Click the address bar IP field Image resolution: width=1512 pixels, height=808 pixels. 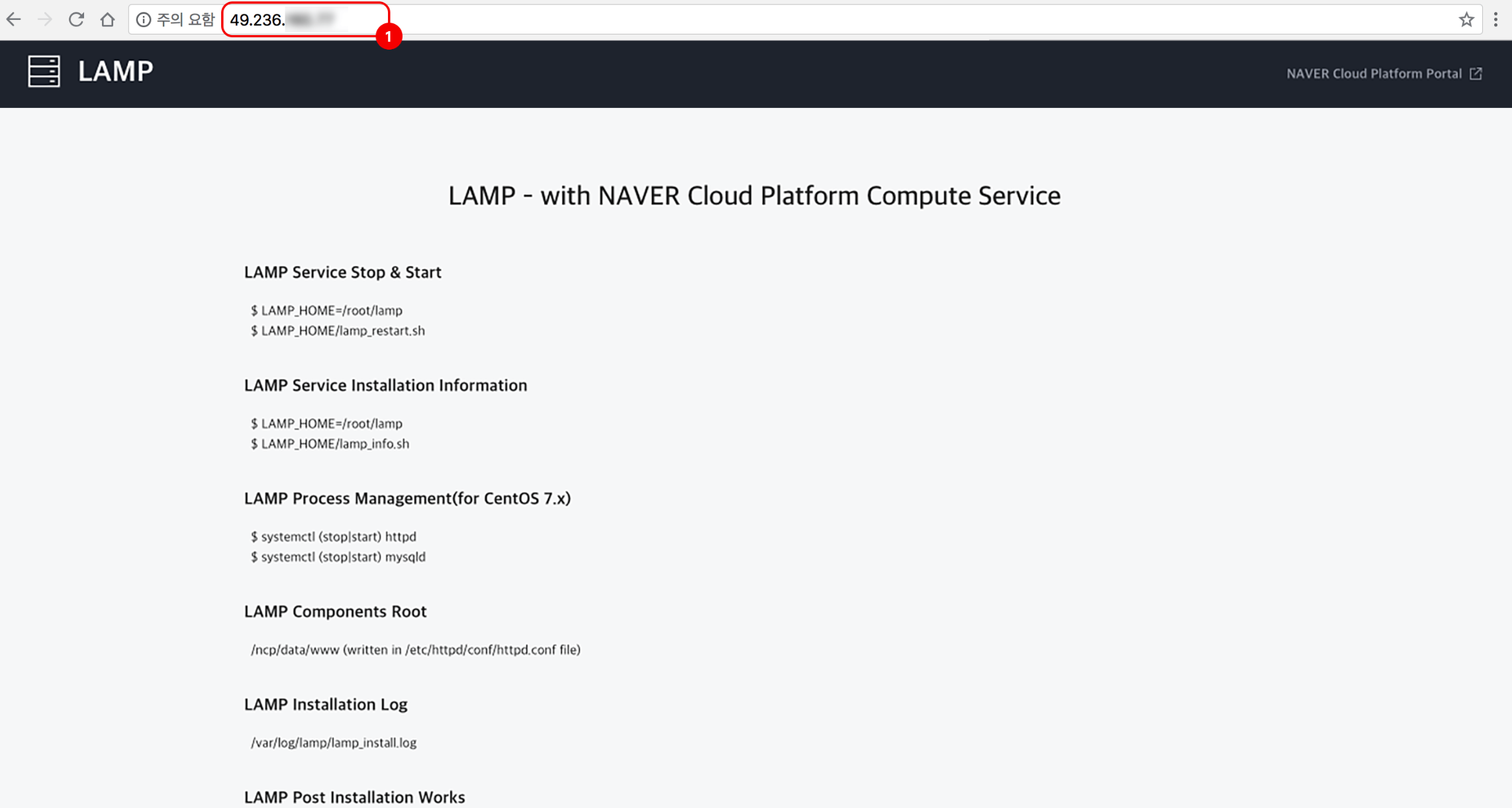coord(305,20)
